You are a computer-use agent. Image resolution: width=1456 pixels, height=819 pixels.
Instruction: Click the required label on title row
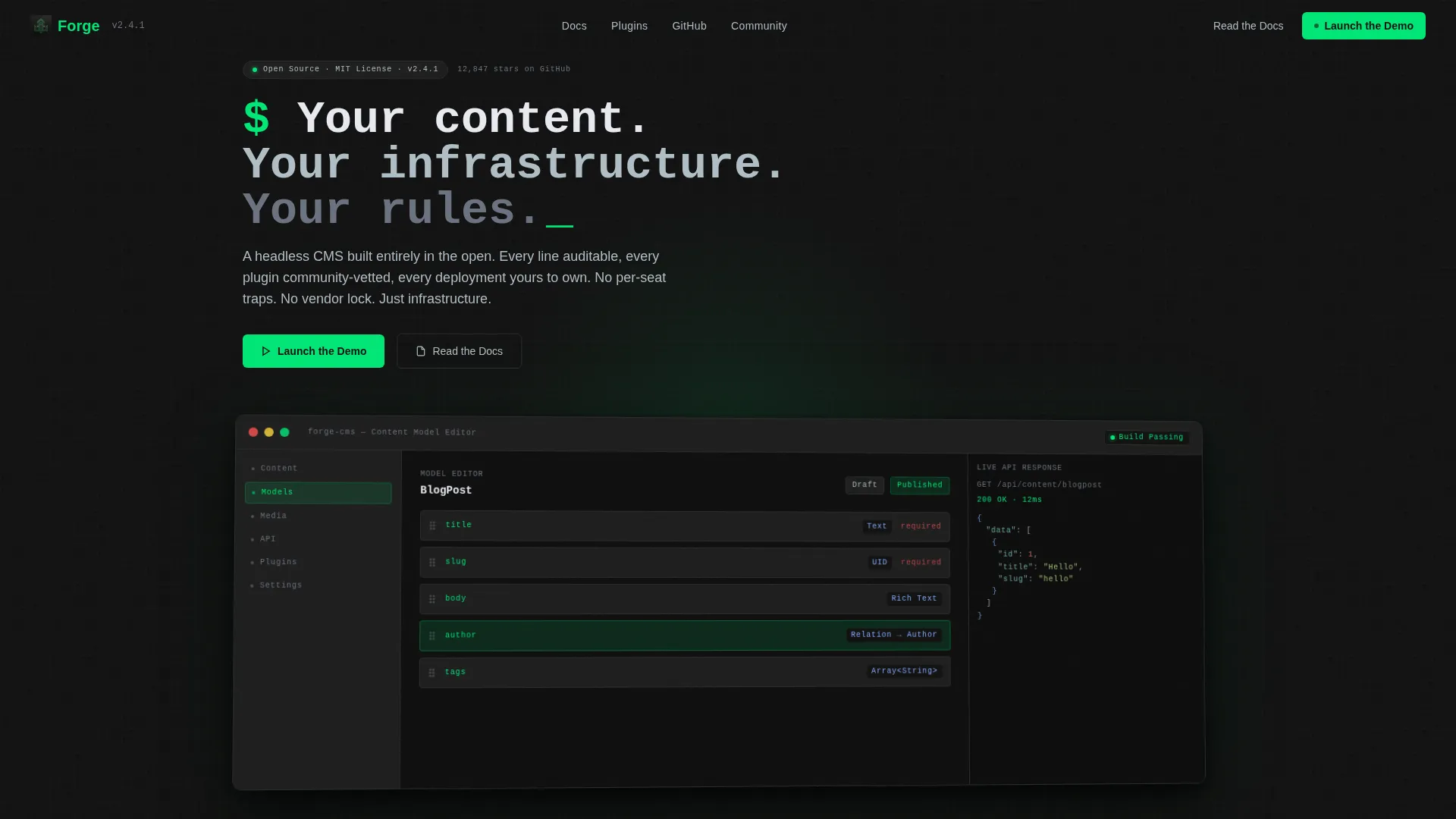(921, 526)
